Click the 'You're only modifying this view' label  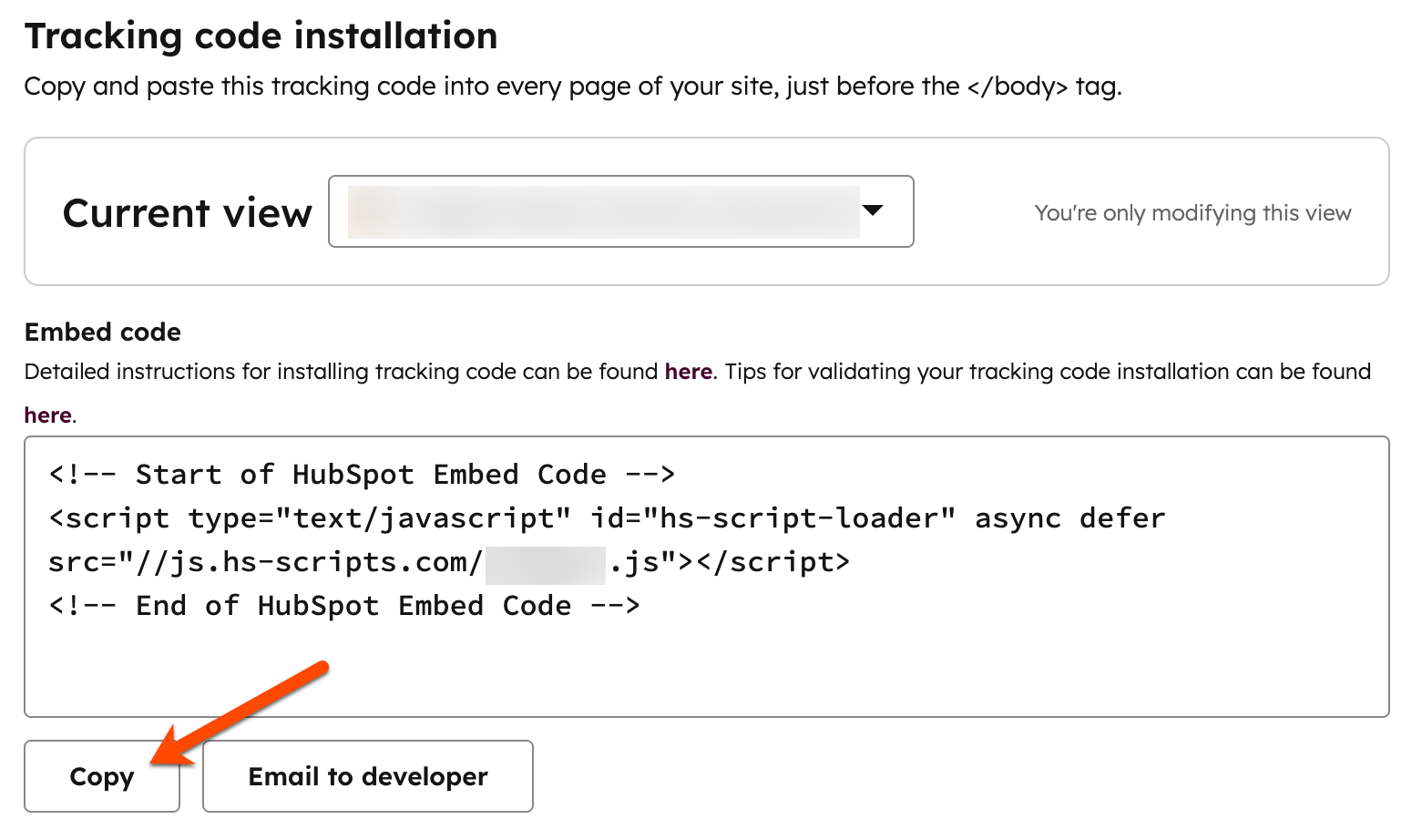(x=1192, y=212)
